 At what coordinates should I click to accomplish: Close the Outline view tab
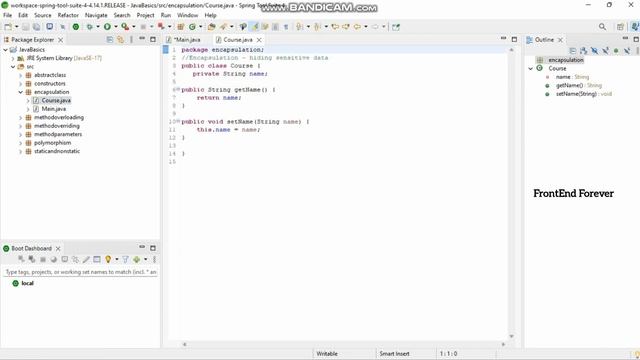coord(560,40)
